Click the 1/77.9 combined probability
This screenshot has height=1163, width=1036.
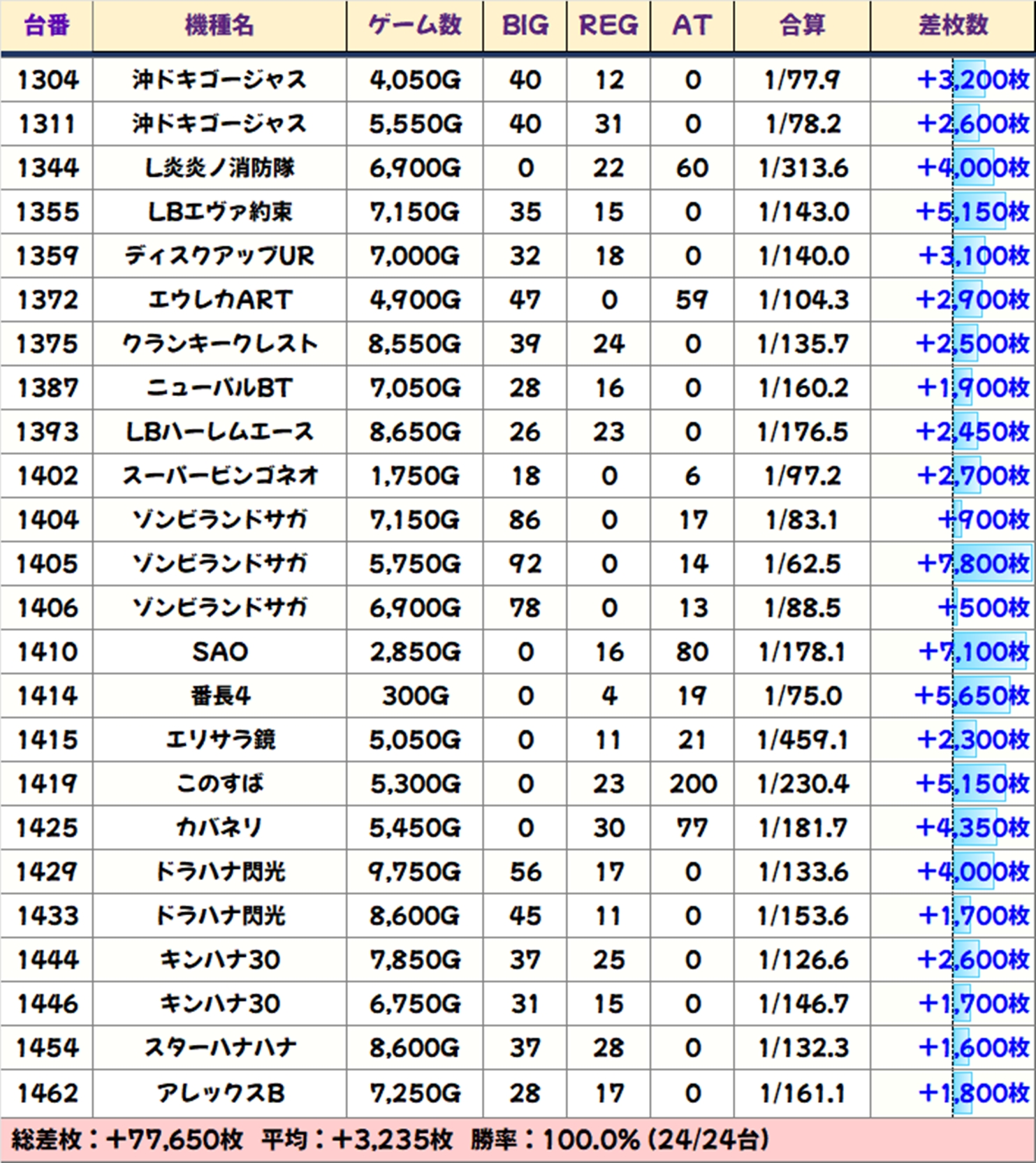click(x=803, y=80)
